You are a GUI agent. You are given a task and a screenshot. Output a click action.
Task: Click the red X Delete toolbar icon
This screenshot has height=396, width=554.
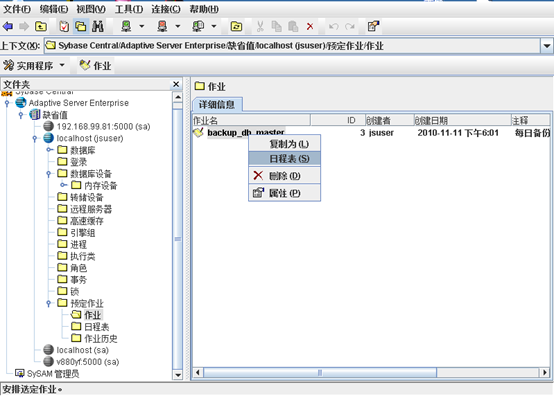tap(310, 26)
